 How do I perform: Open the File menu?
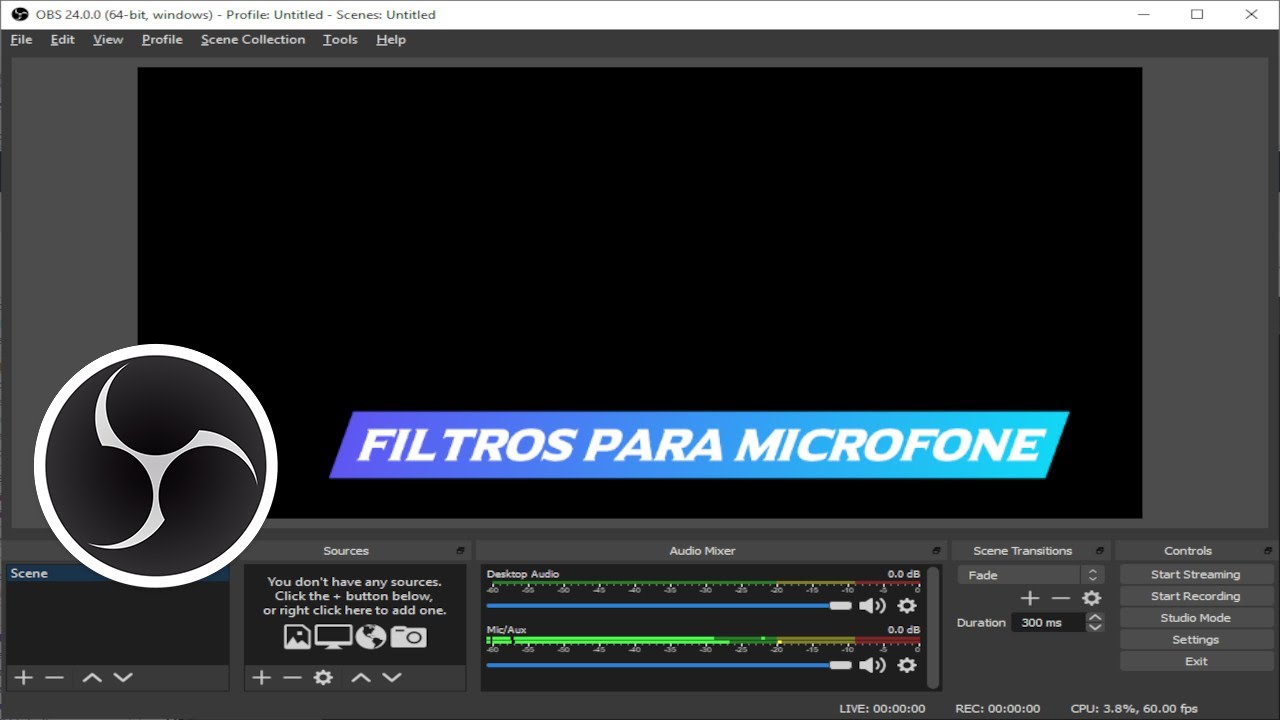coord(21,40)
